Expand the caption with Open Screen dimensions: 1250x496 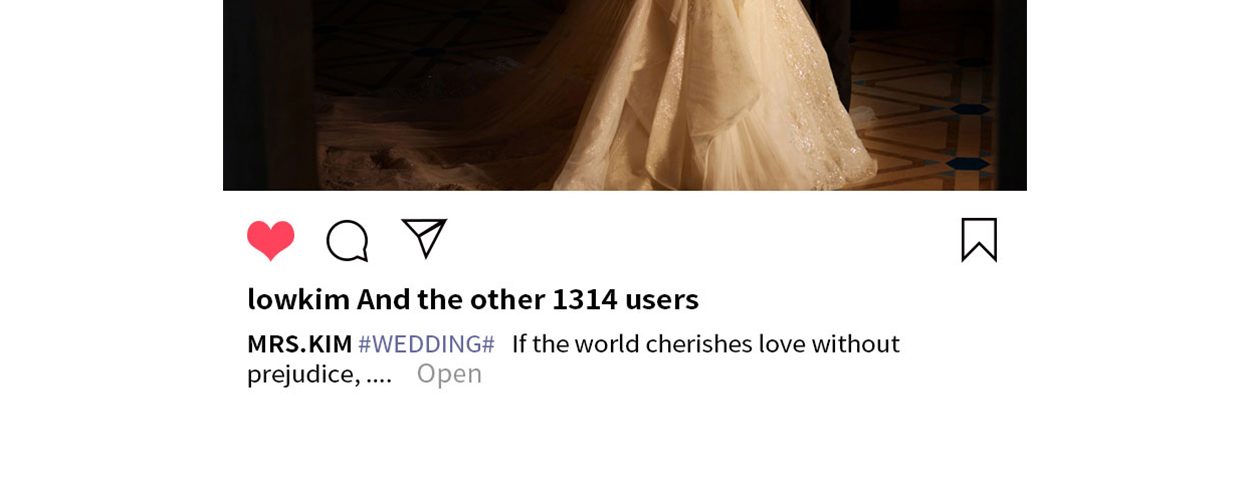point(449,374)
